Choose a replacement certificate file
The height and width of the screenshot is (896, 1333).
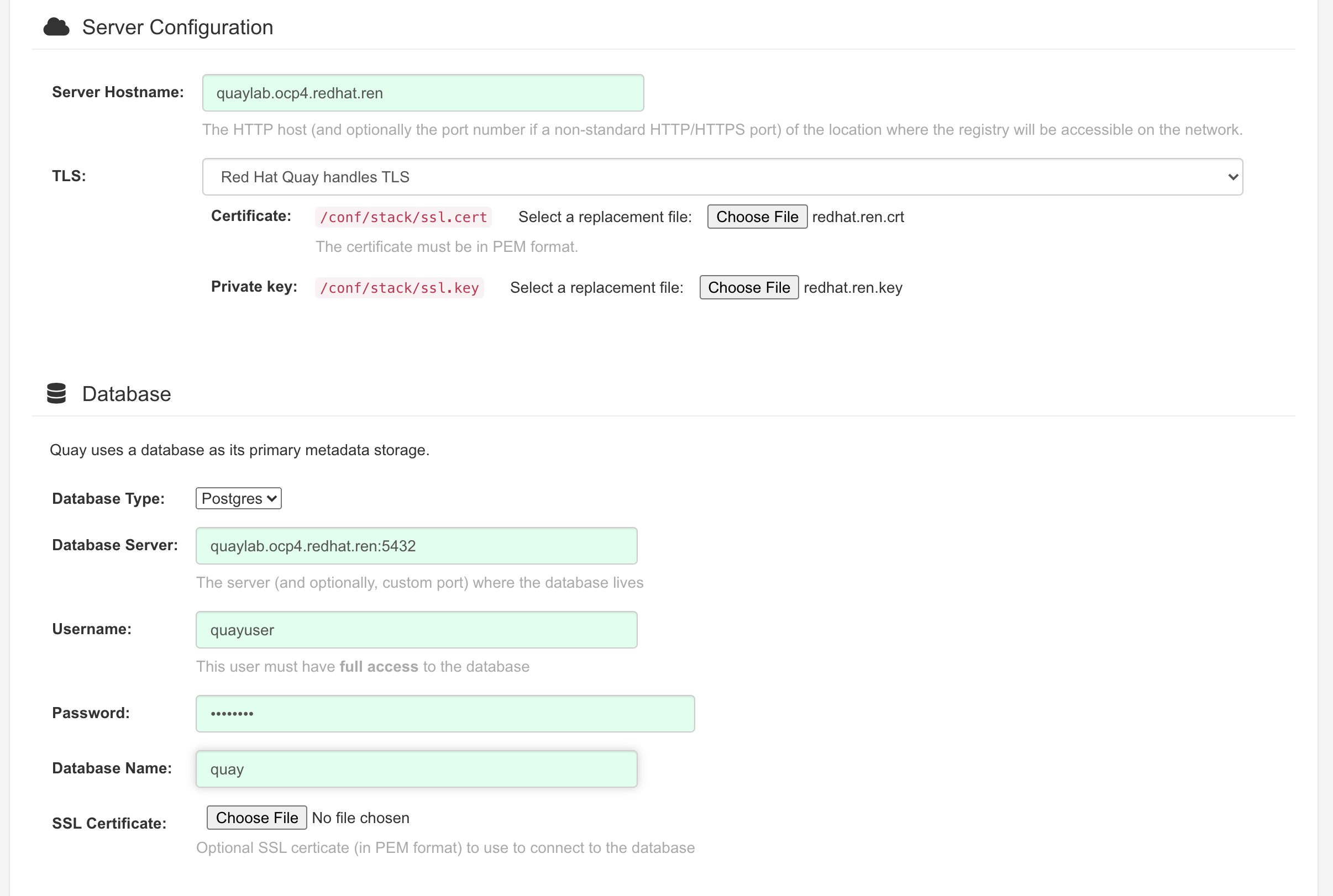pyautogui.click(x=757, y=217)
